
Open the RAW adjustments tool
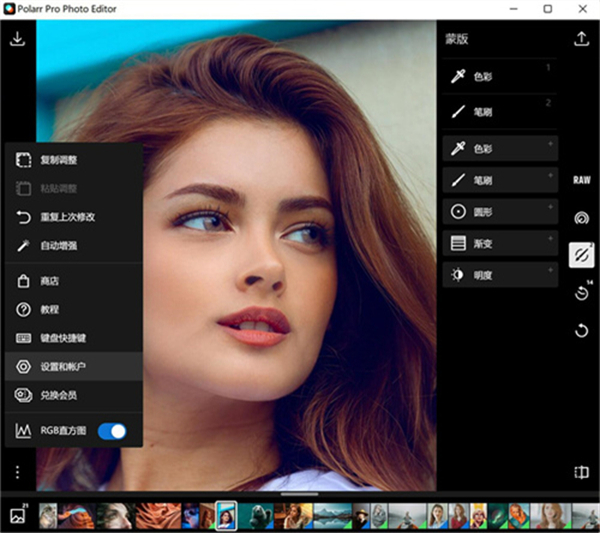[581, 180]
